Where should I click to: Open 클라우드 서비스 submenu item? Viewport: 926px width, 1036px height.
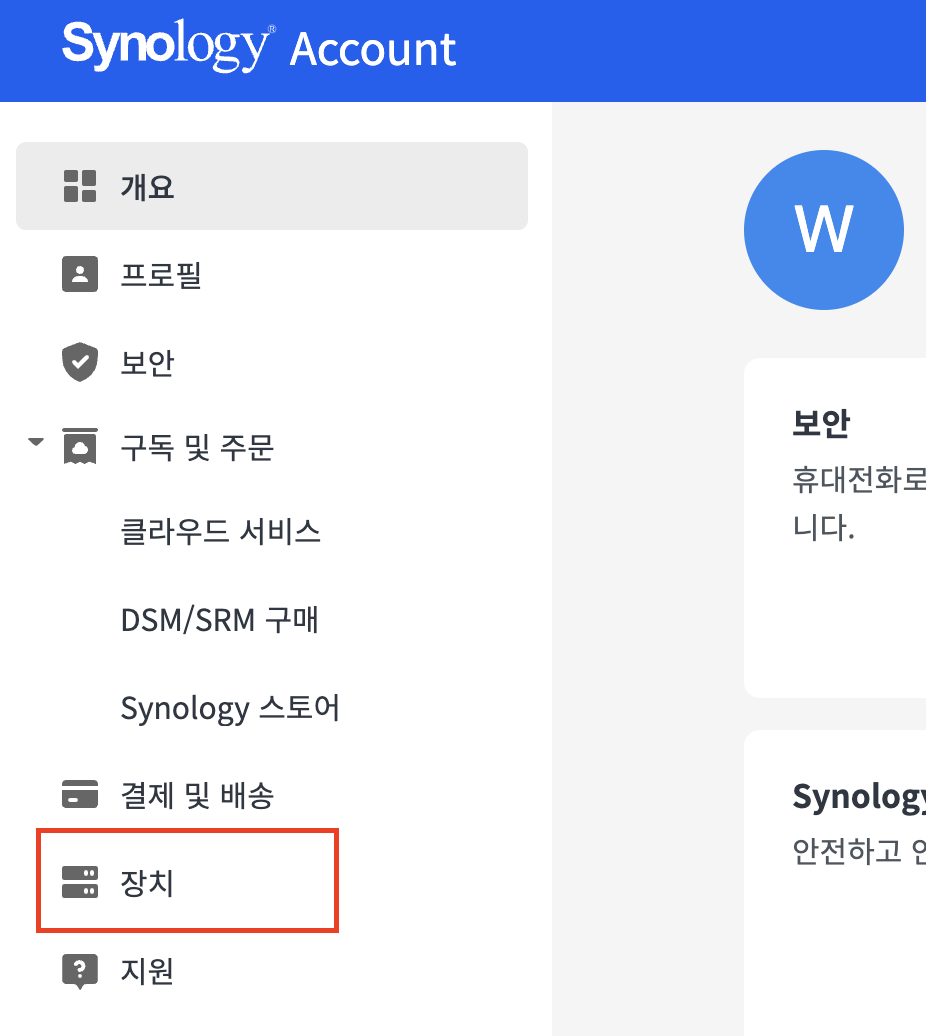221,532
